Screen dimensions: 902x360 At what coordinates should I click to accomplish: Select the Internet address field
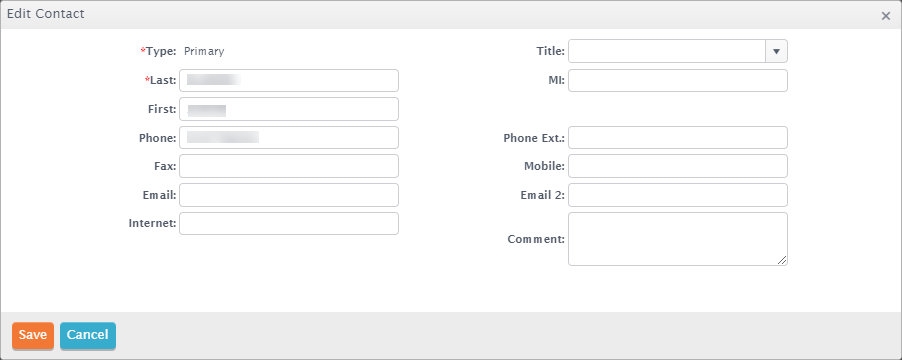(289, 224)
